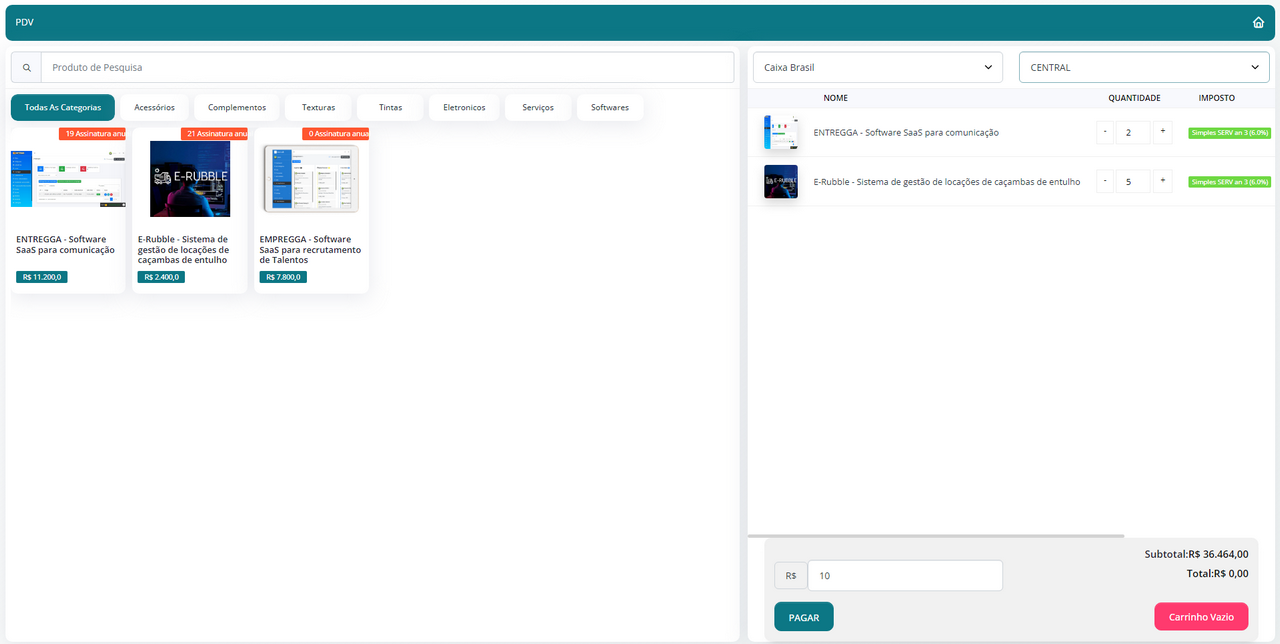Select the Todas As Categorias tab
1280x644 pixels.
[63, 107]
